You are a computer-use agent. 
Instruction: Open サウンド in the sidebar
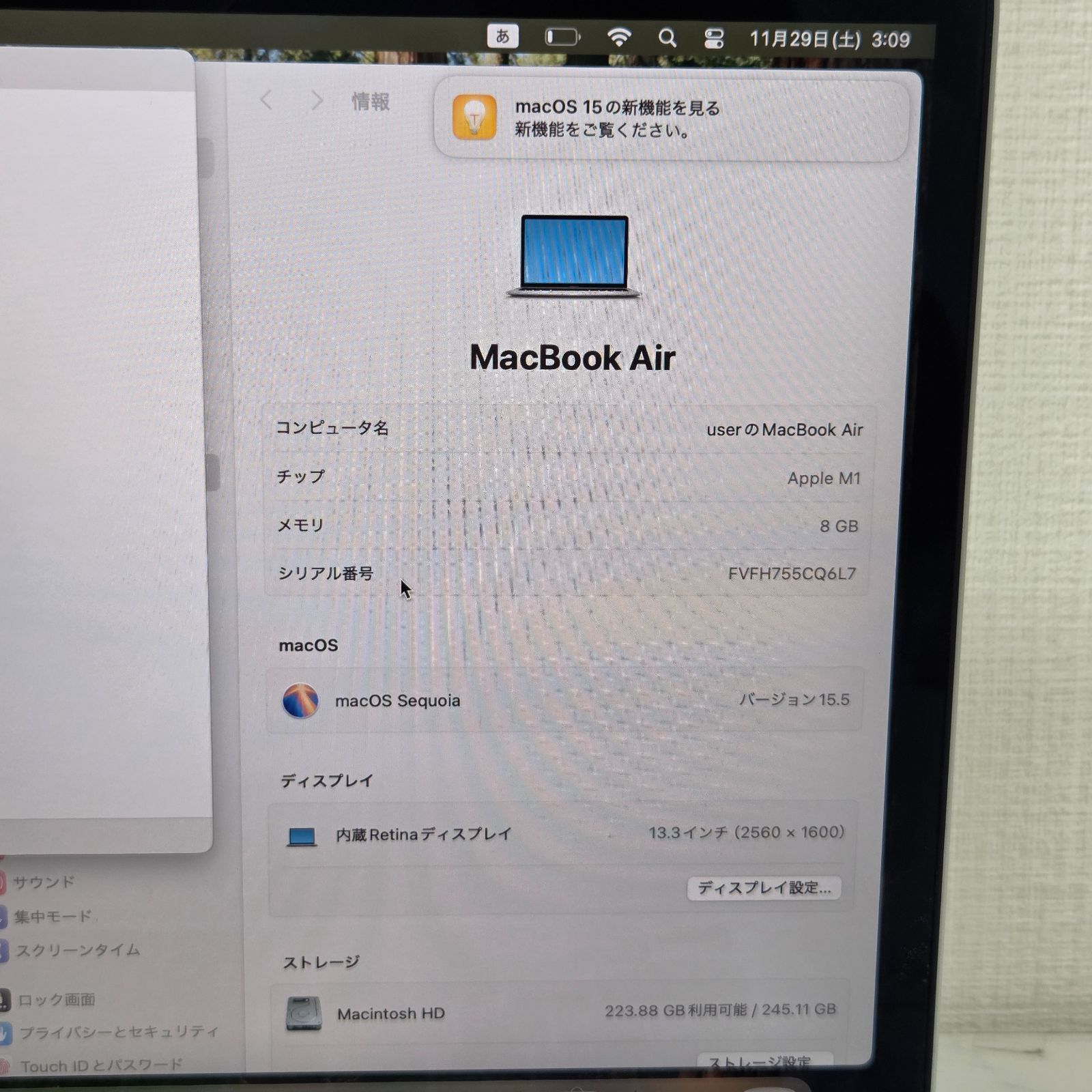pos(44,882)
